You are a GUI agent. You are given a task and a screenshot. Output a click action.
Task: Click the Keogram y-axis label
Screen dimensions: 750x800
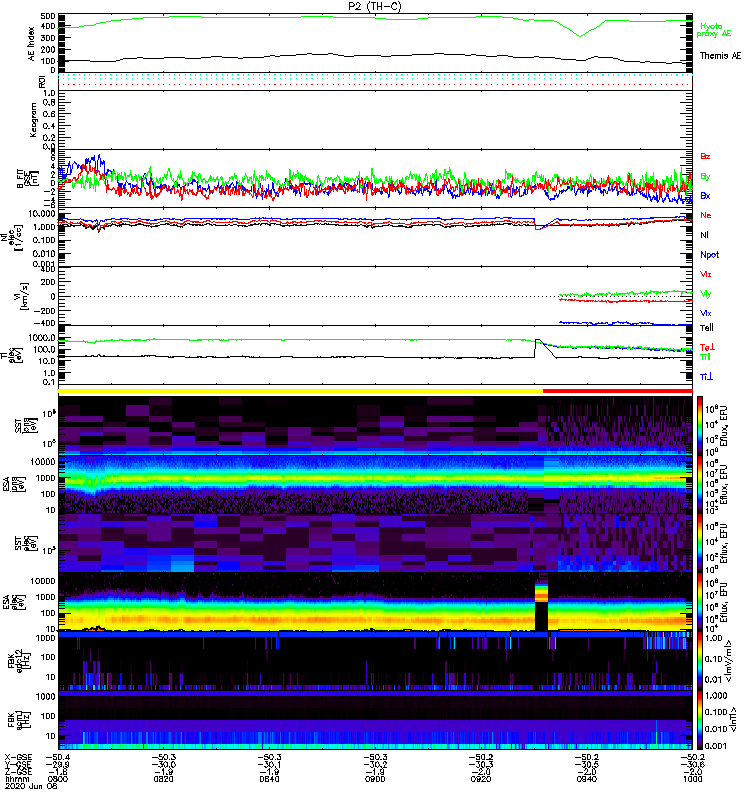(33, 120)
